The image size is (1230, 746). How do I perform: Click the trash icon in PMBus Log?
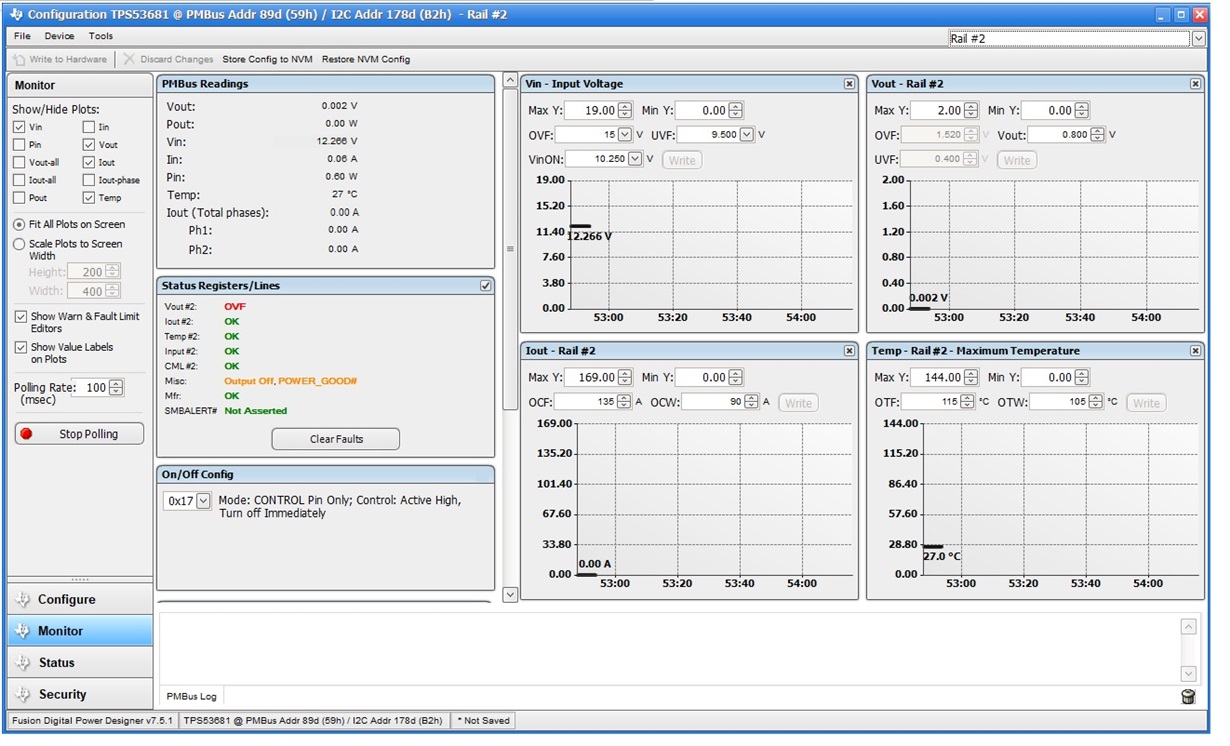1188,697
